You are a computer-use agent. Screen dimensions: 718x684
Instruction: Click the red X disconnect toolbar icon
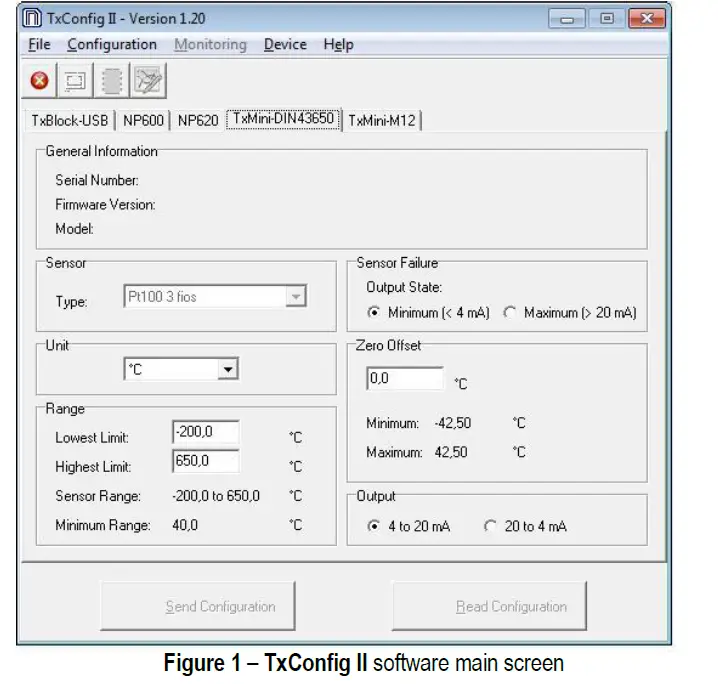(39, 81)
